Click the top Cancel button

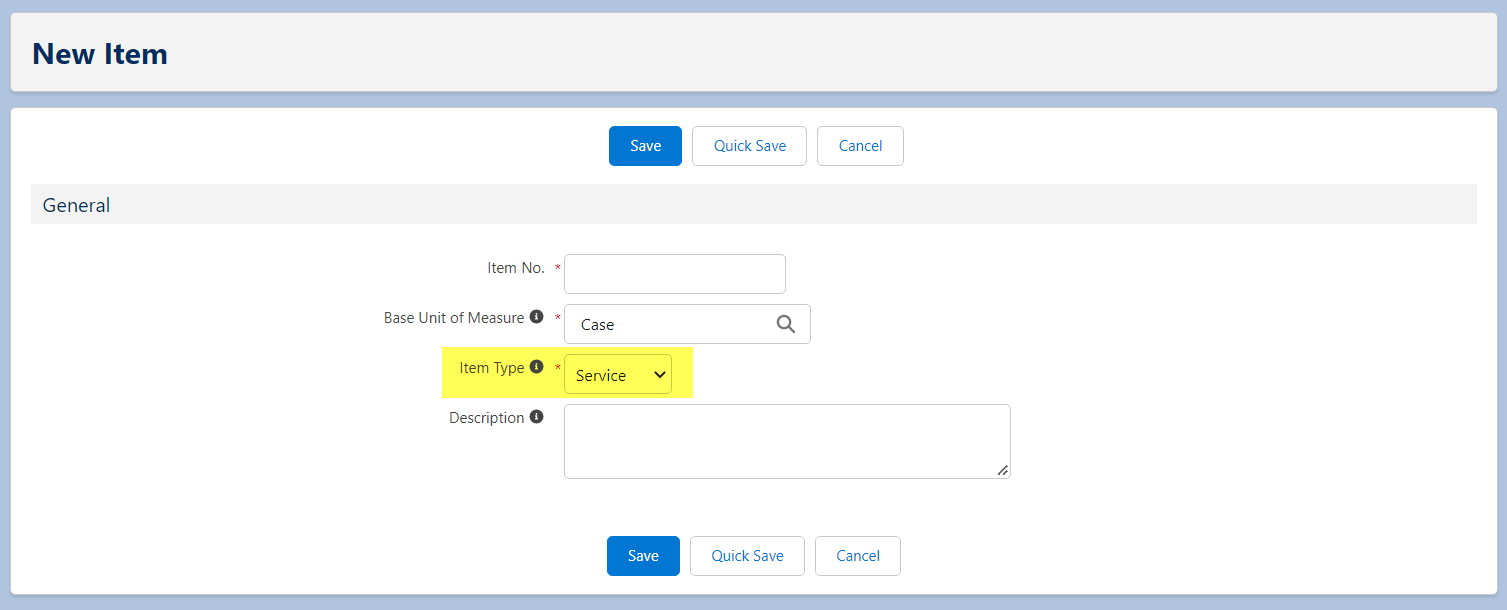tap(860, 146)
